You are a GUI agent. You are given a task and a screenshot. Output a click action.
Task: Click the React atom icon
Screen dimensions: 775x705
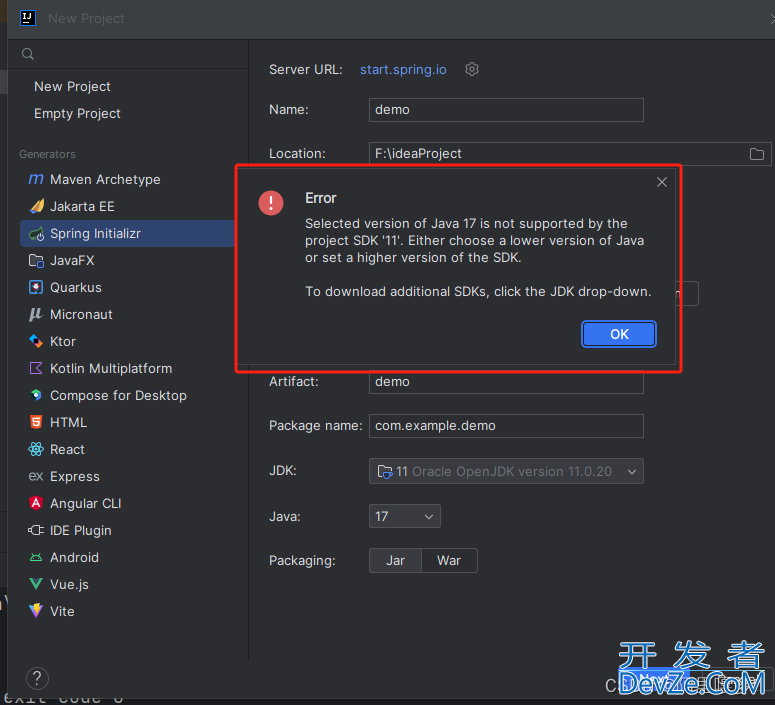(x=36, y=449)
